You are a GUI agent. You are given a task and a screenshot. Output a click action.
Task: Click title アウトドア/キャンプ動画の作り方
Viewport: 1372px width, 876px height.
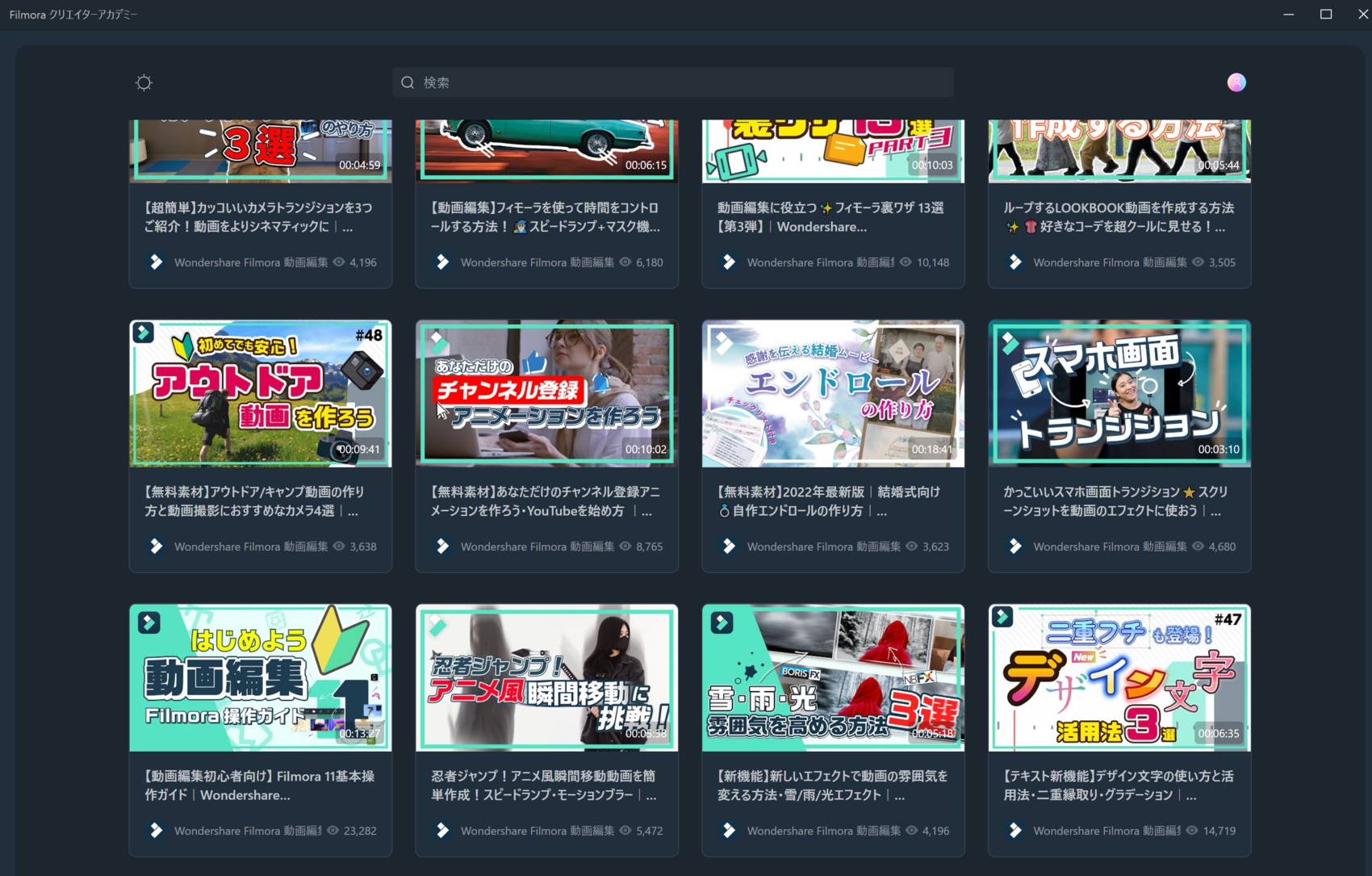pyautogui.click(x=254, y=501)
